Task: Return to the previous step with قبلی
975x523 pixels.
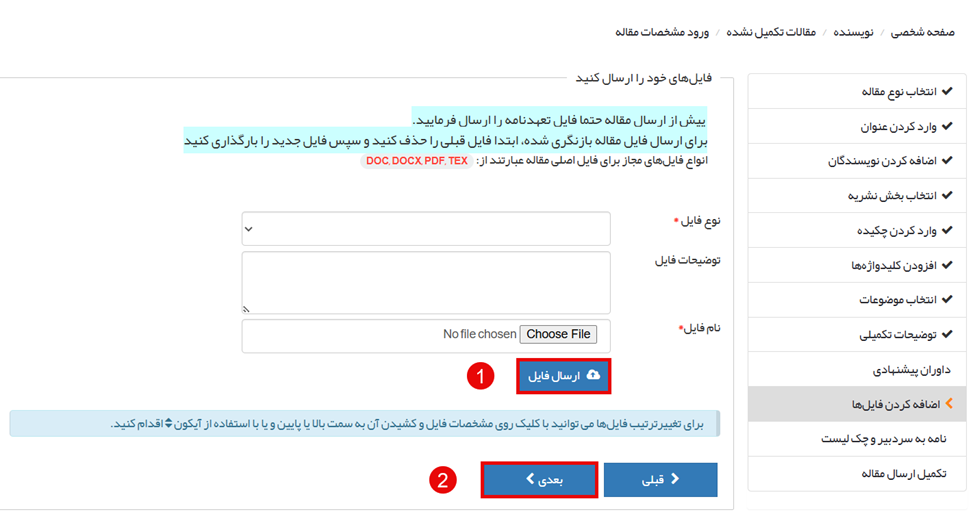Action: pyautogui.click(x=660, y=480)
